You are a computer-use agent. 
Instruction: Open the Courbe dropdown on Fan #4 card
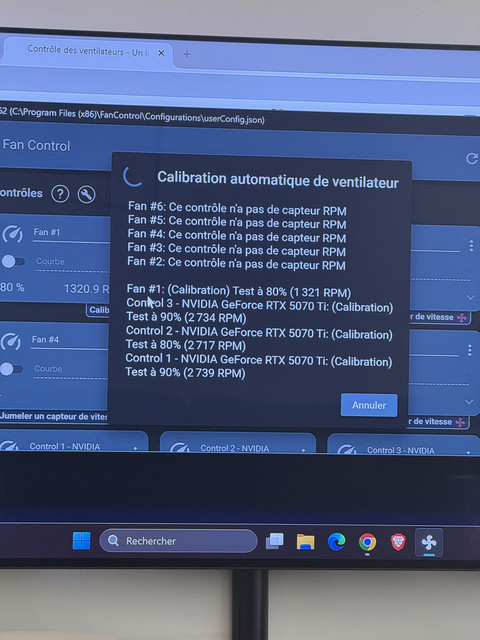[70, 370]
